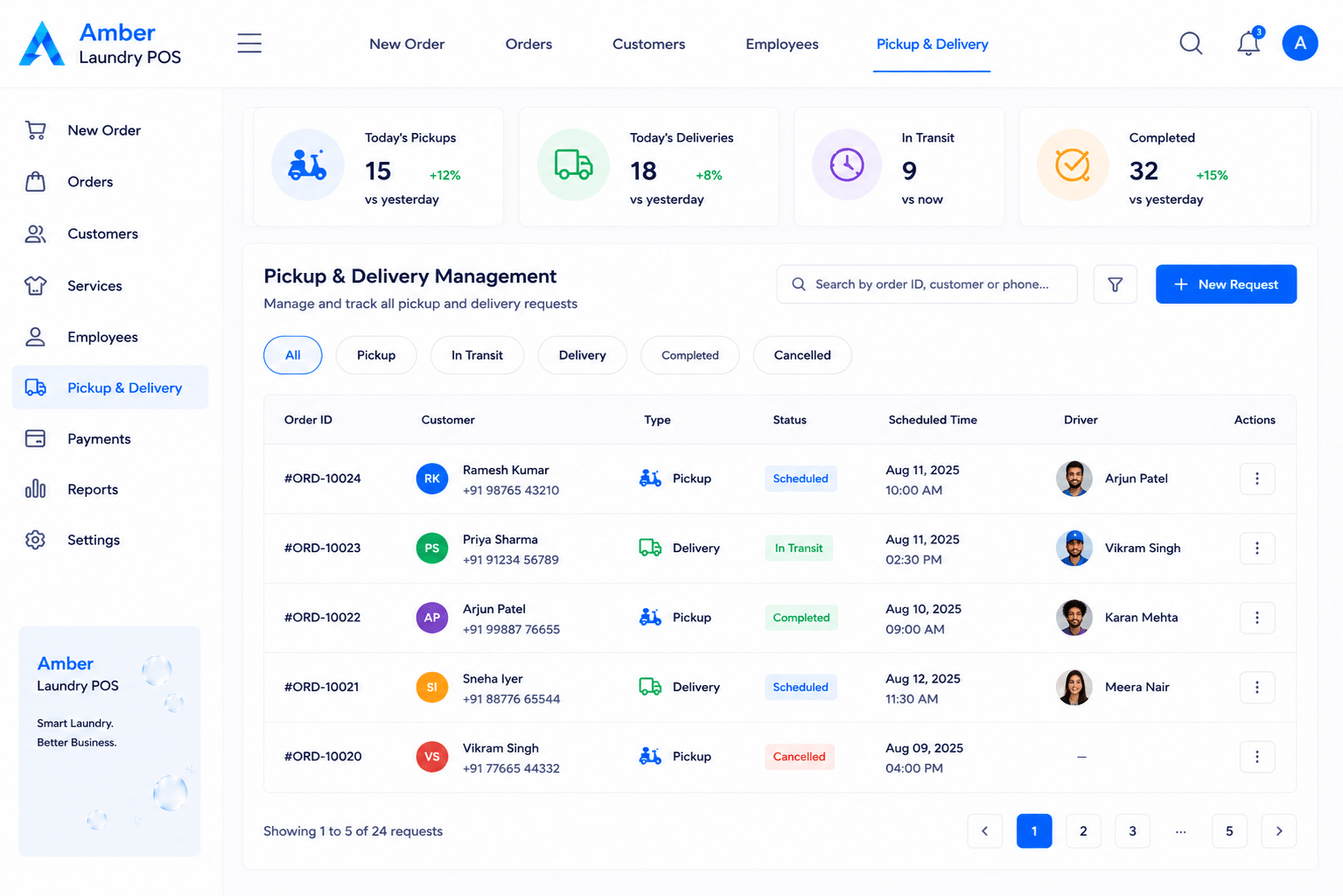
Task: Click the shirt icon beside Services
Action: click(35, 285)
